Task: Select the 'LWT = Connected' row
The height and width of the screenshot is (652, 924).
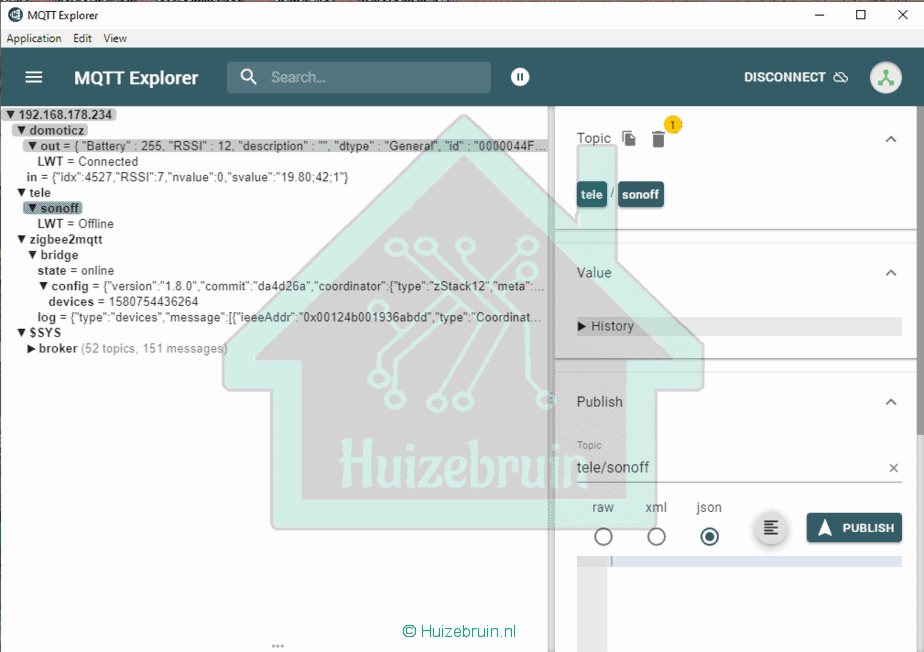Action: [88, 162]
